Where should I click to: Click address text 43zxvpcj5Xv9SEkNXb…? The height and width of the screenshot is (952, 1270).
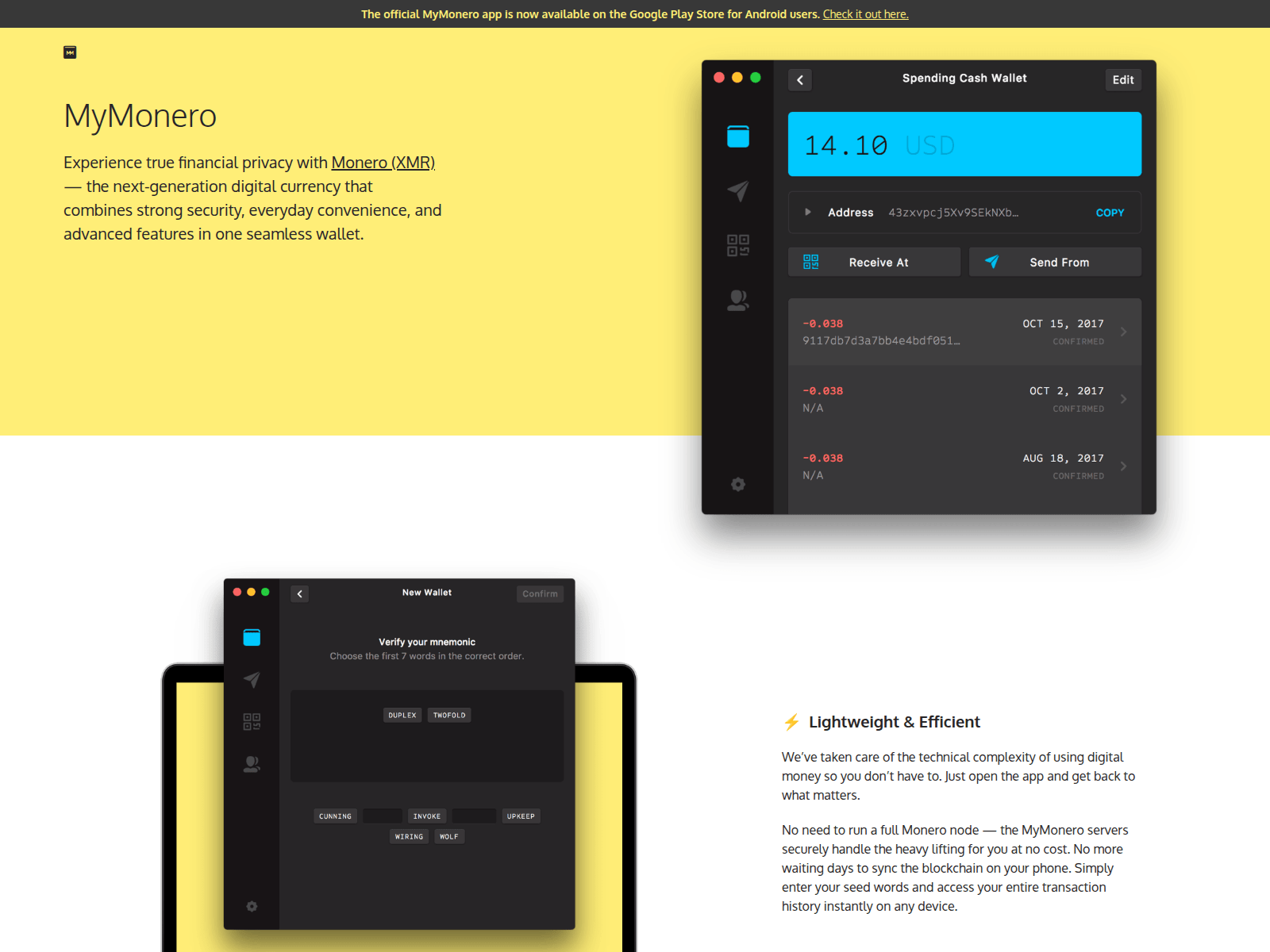pyautogui.click(x=953, y=213)
